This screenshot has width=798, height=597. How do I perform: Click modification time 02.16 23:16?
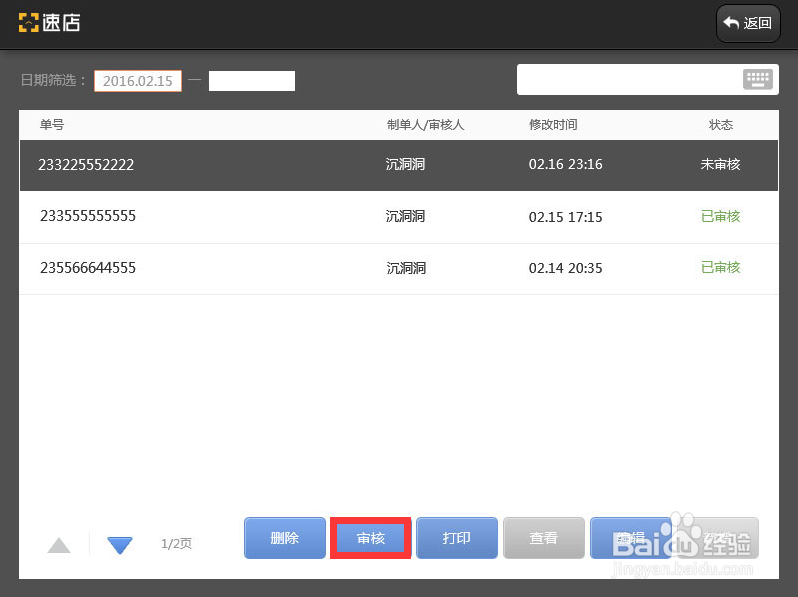point(565,164)
